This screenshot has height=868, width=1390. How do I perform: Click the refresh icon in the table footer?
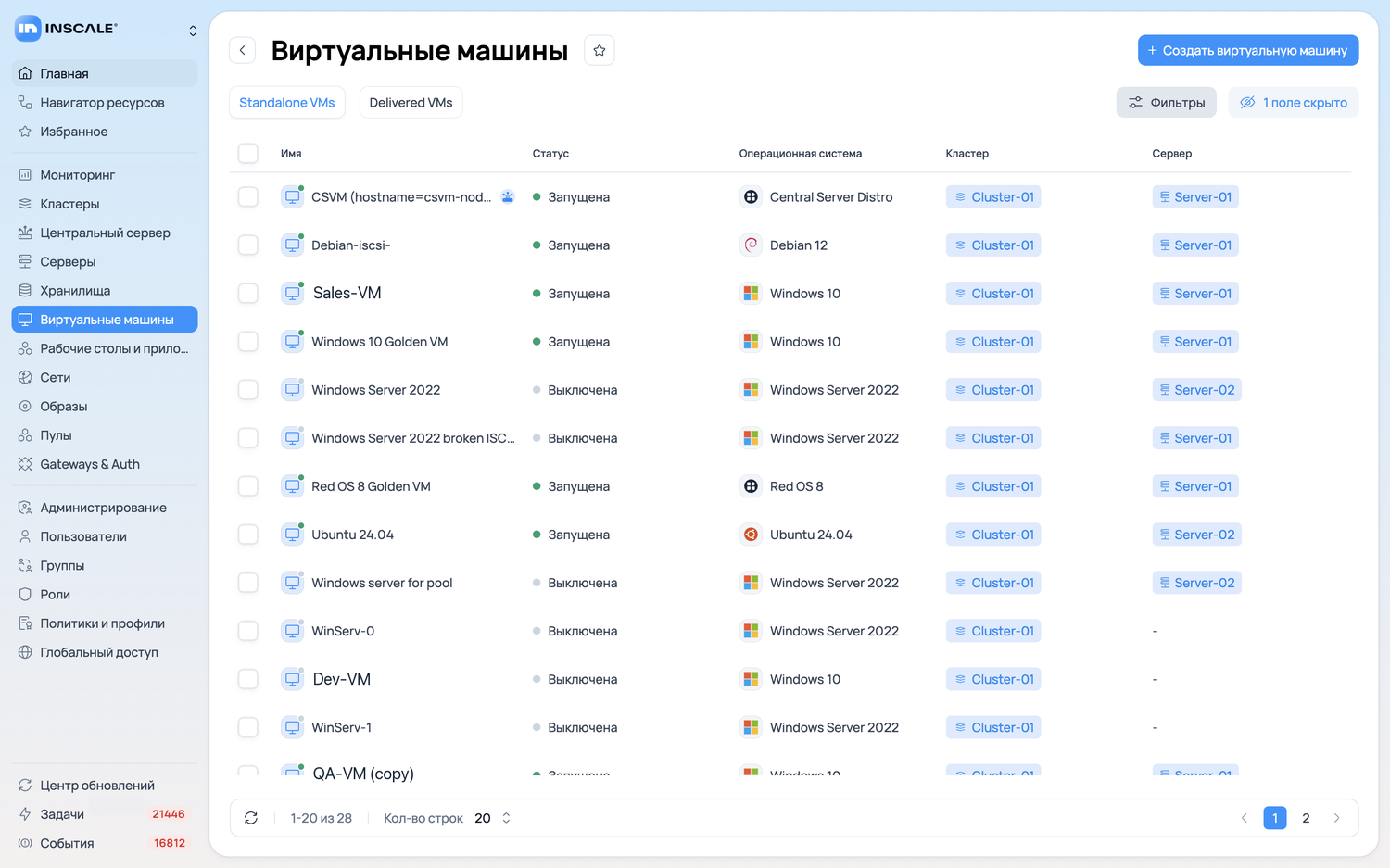pyautogui.click(x=251, y=818)
